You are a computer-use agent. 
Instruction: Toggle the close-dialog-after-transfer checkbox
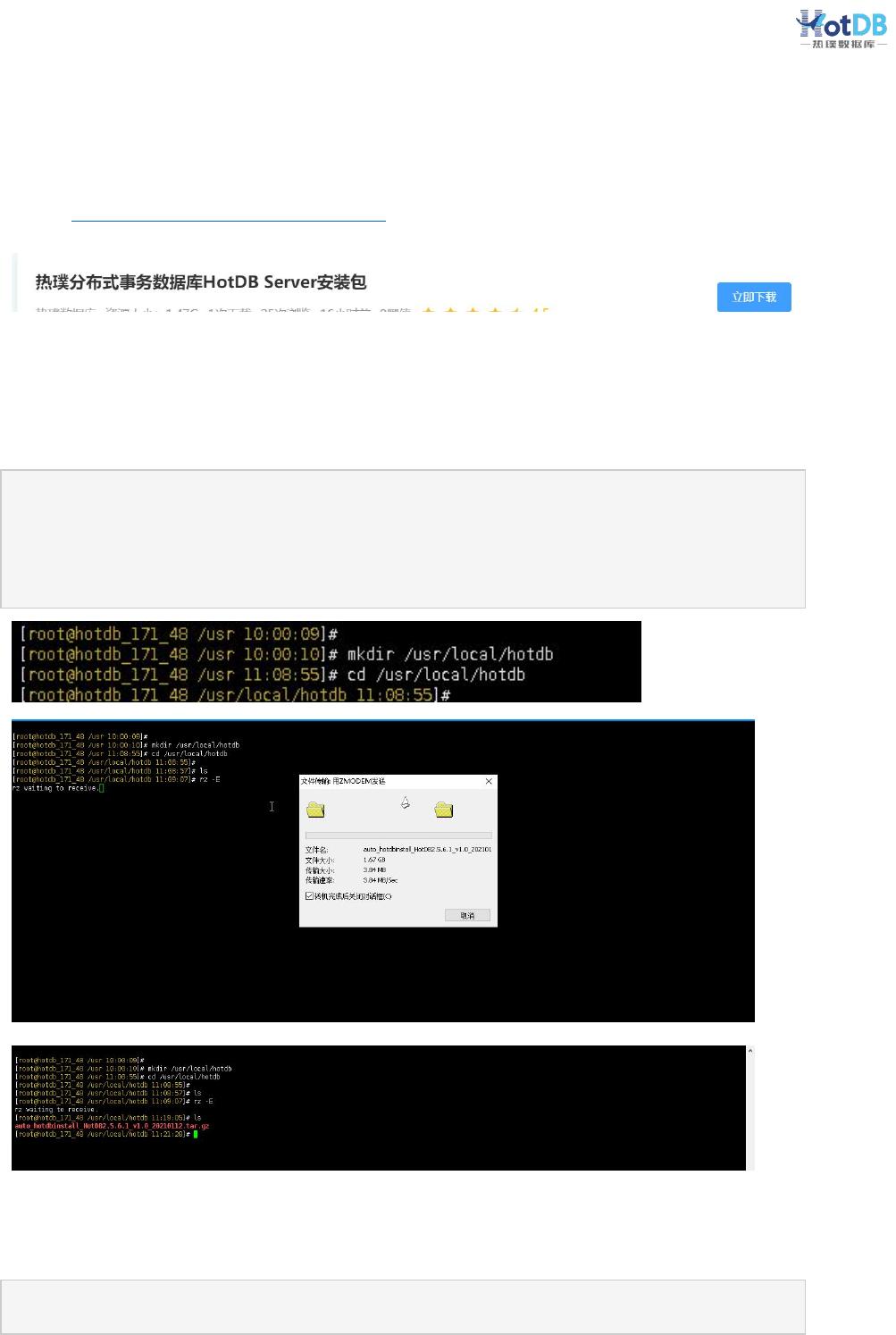point(309,895)
